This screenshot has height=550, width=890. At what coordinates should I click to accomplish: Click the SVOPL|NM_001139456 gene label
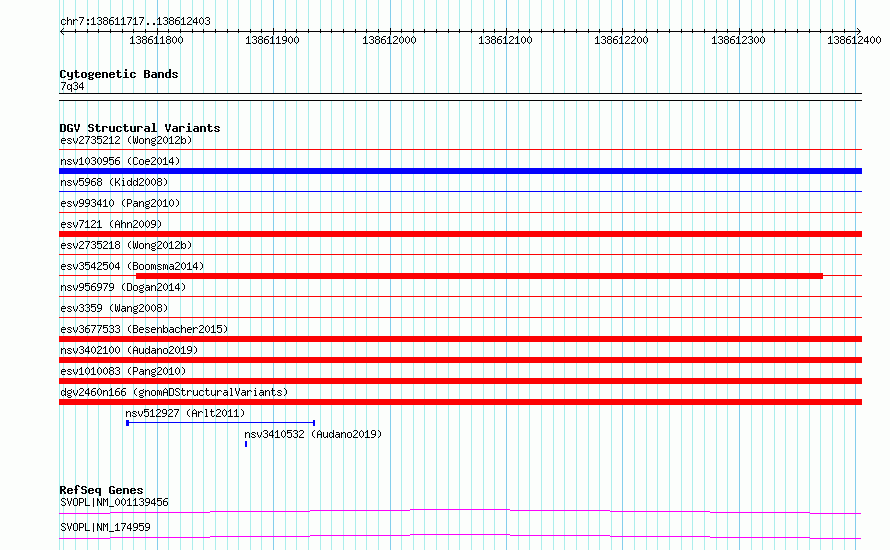(x=114, y=502)
